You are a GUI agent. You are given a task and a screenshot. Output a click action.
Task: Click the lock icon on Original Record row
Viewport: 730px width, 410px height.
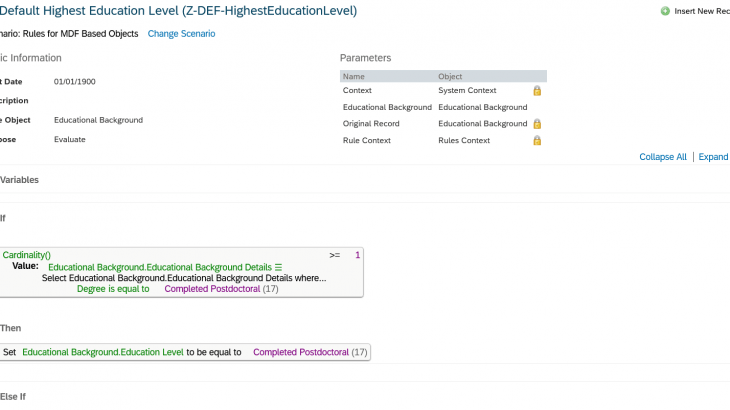click(537, 124)
